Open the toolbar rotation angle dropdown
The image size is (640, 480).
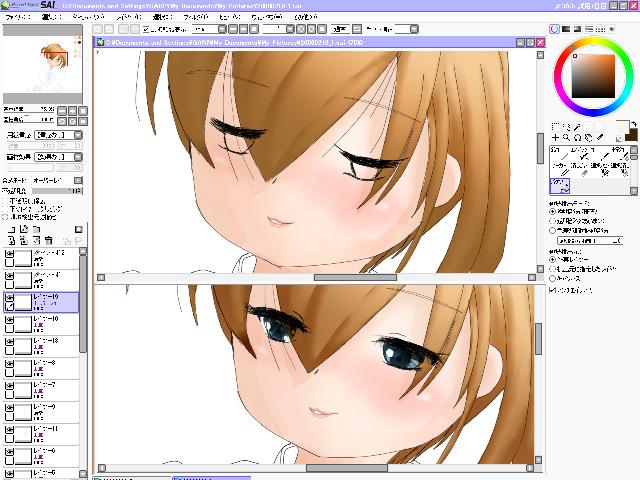pos(290,29)
